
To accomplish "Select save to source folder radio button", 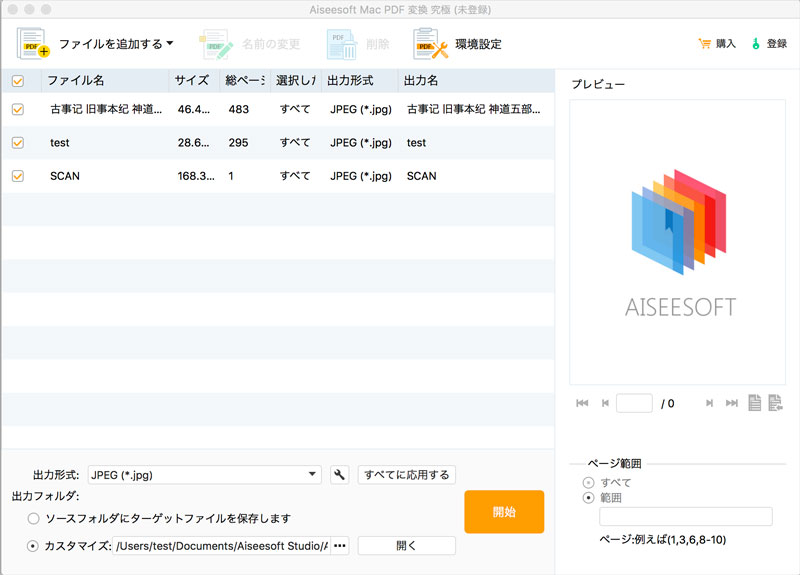I will 33,518.
